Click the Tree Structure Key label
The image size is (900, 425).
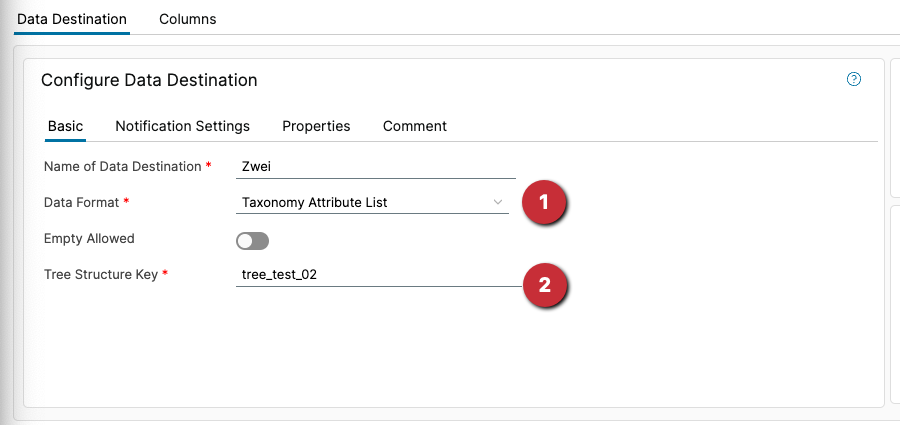(x=100, y=275)
